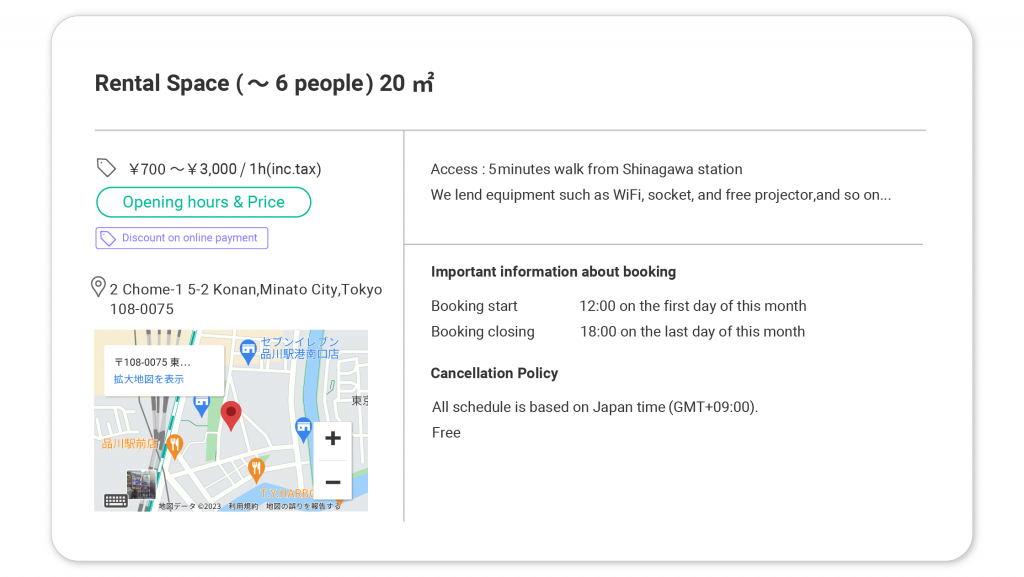
Task: Open the map keyboard shortcuts icon
Action: point(116,501)
